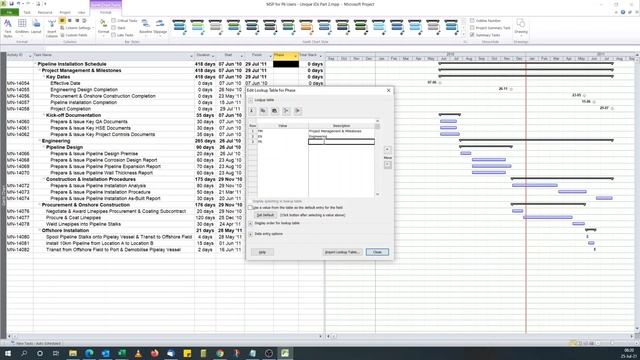
Task: Expand the Data entry options section
Action: pos(251,234)
